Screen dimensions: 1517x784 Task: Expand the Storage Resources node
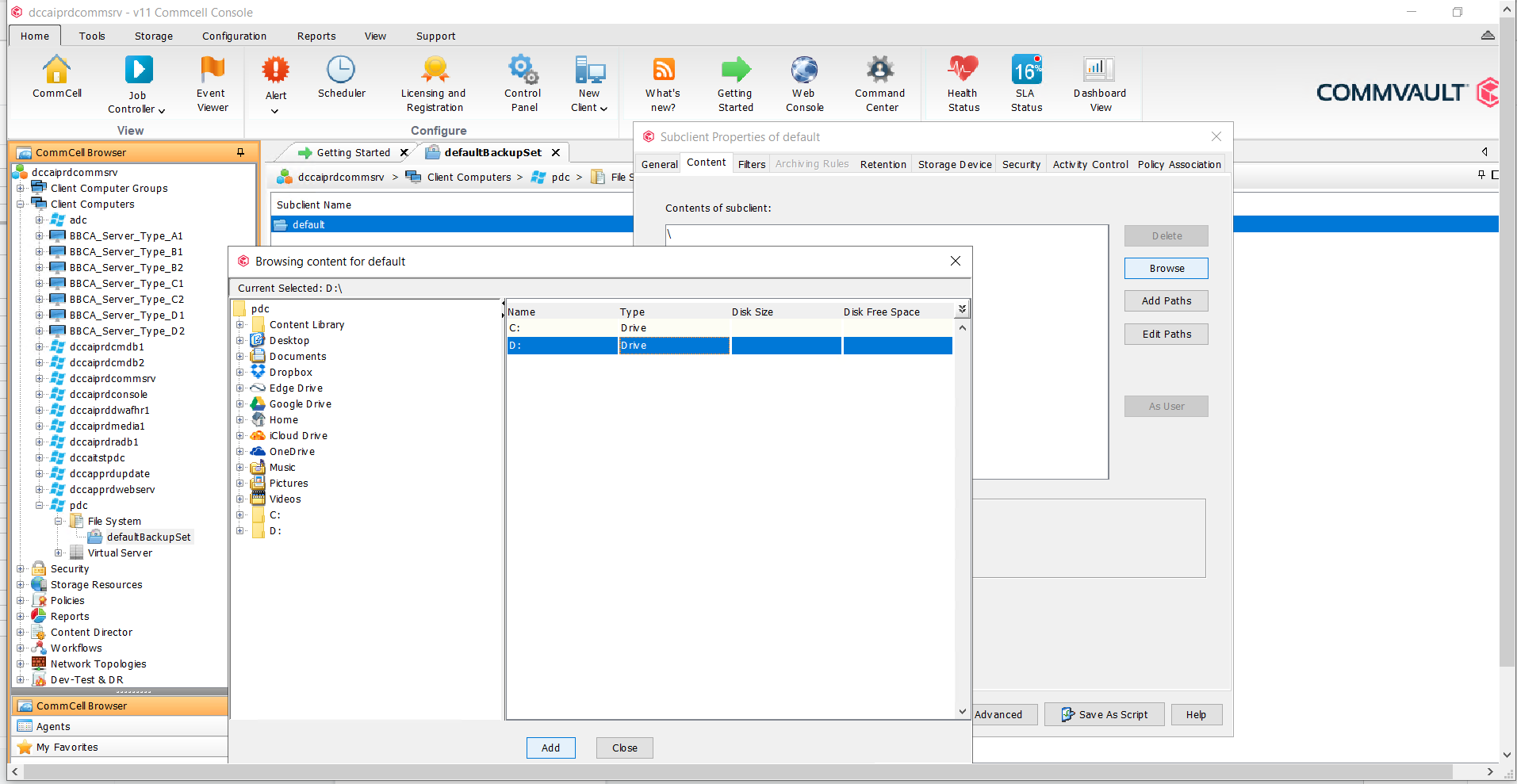click(x=21, y=584)
